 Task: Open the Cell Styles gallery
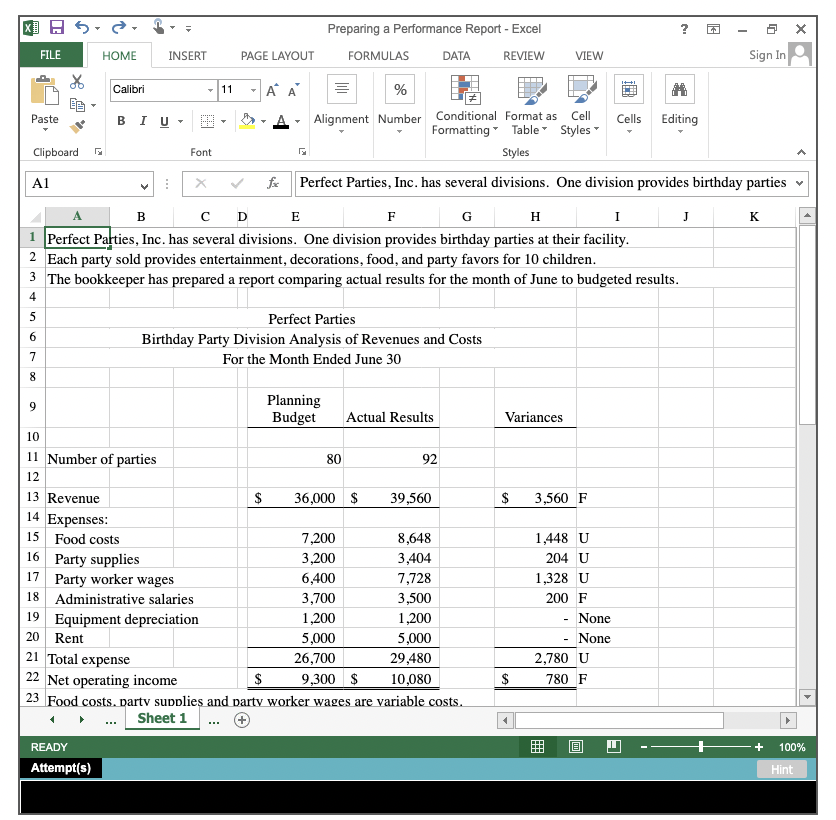[x=580, y=105]
